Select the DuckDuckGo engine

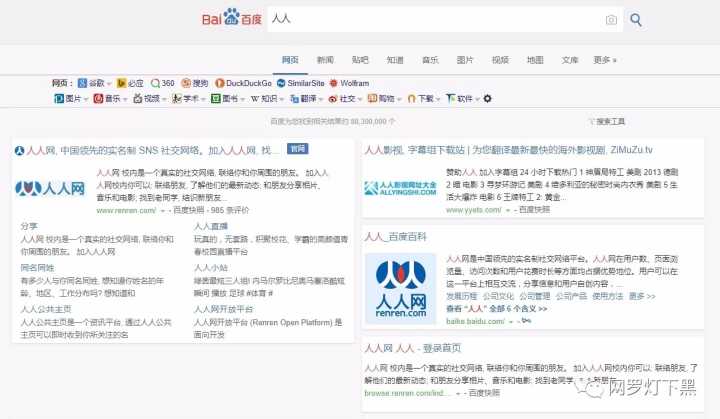tap(243, 83)
